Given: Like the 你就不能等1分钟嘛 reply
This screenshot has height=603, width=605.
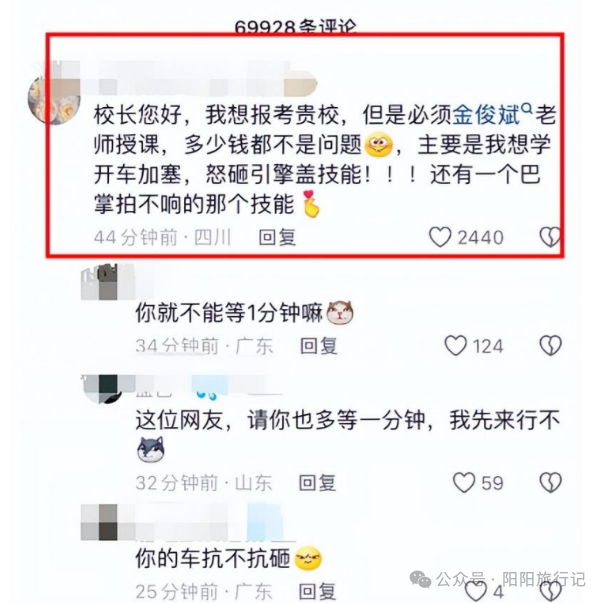Looking at the screenshot, I should (455, 345).
